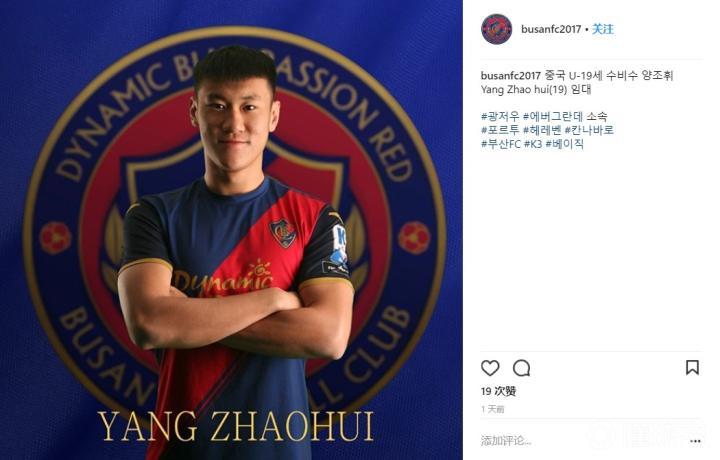Click the Yang Zhaohui player photo
The width and height of the screenshot is (720, 460).
(x=231, y=230)
